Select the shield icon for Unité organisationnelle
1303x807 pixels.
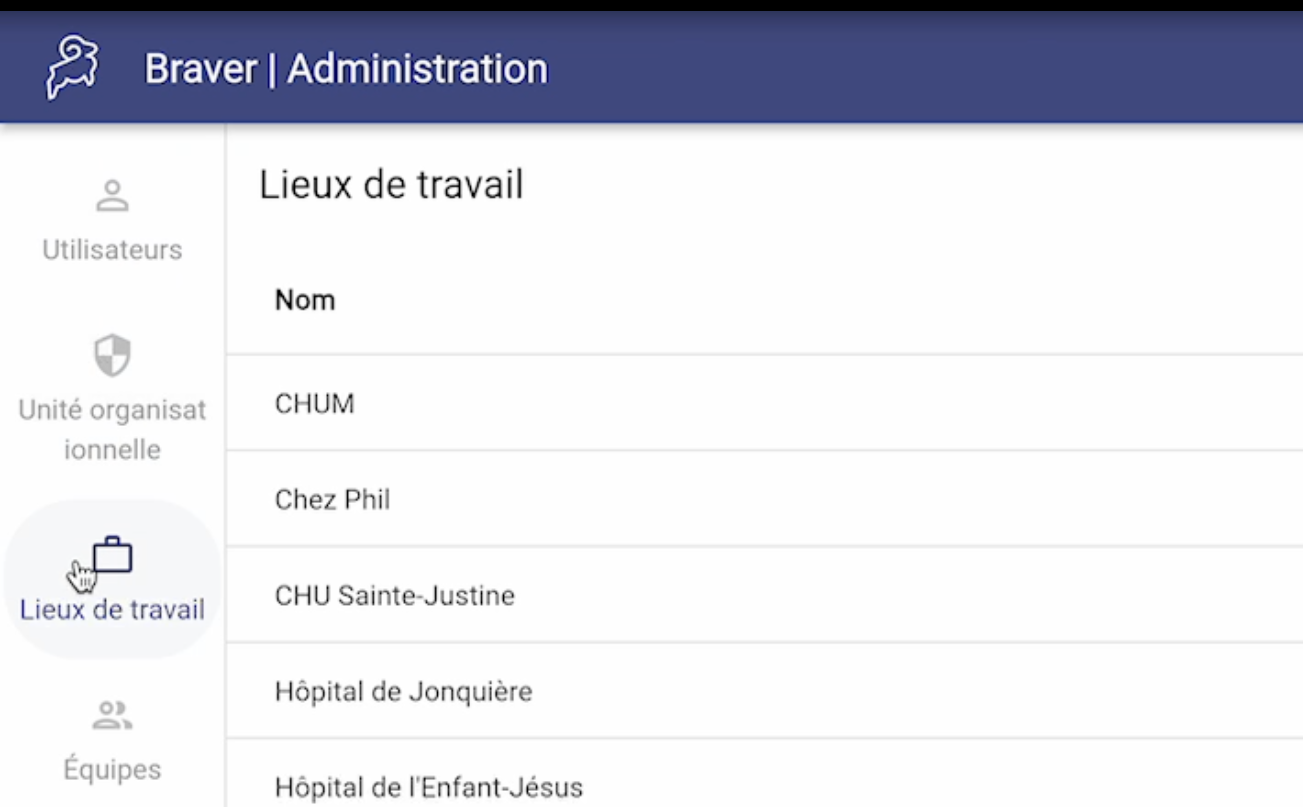pyautogui.click(x=112, y=356)
